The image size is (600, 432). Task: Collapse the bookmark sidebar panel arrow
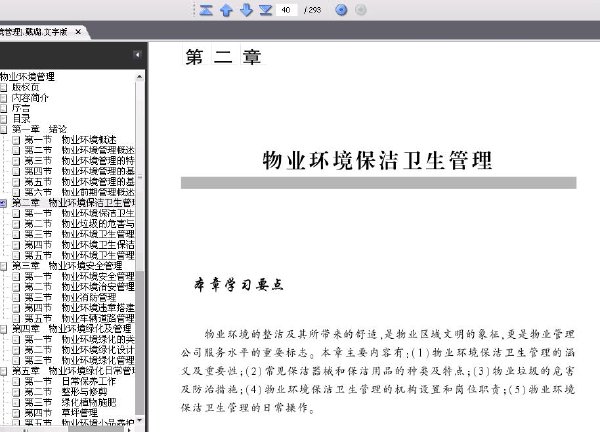(x=137, y=55)
